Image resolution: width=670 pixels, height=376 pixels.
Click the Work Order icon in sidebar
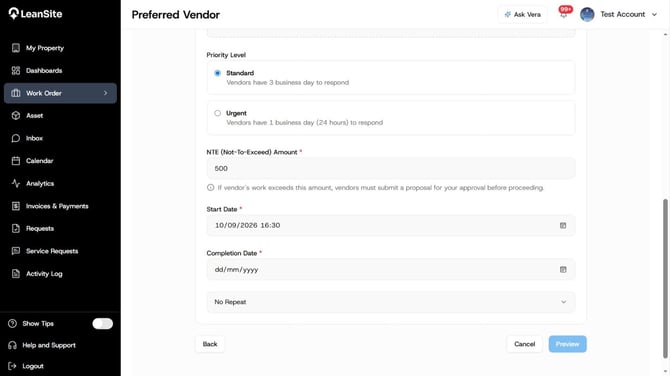(16, 93)
